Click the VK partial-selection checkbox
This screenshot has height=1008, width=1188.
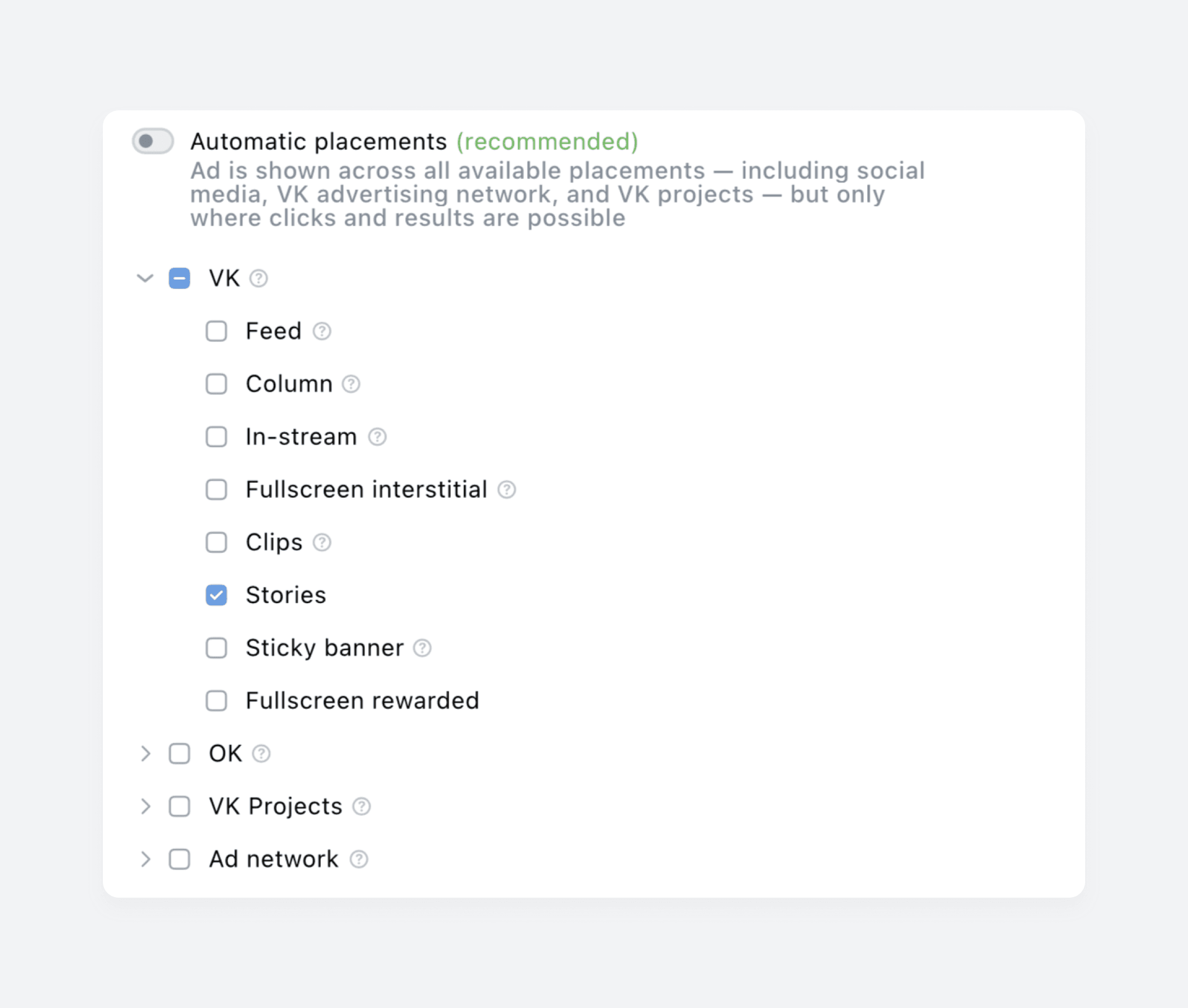[x=179, y=279]
